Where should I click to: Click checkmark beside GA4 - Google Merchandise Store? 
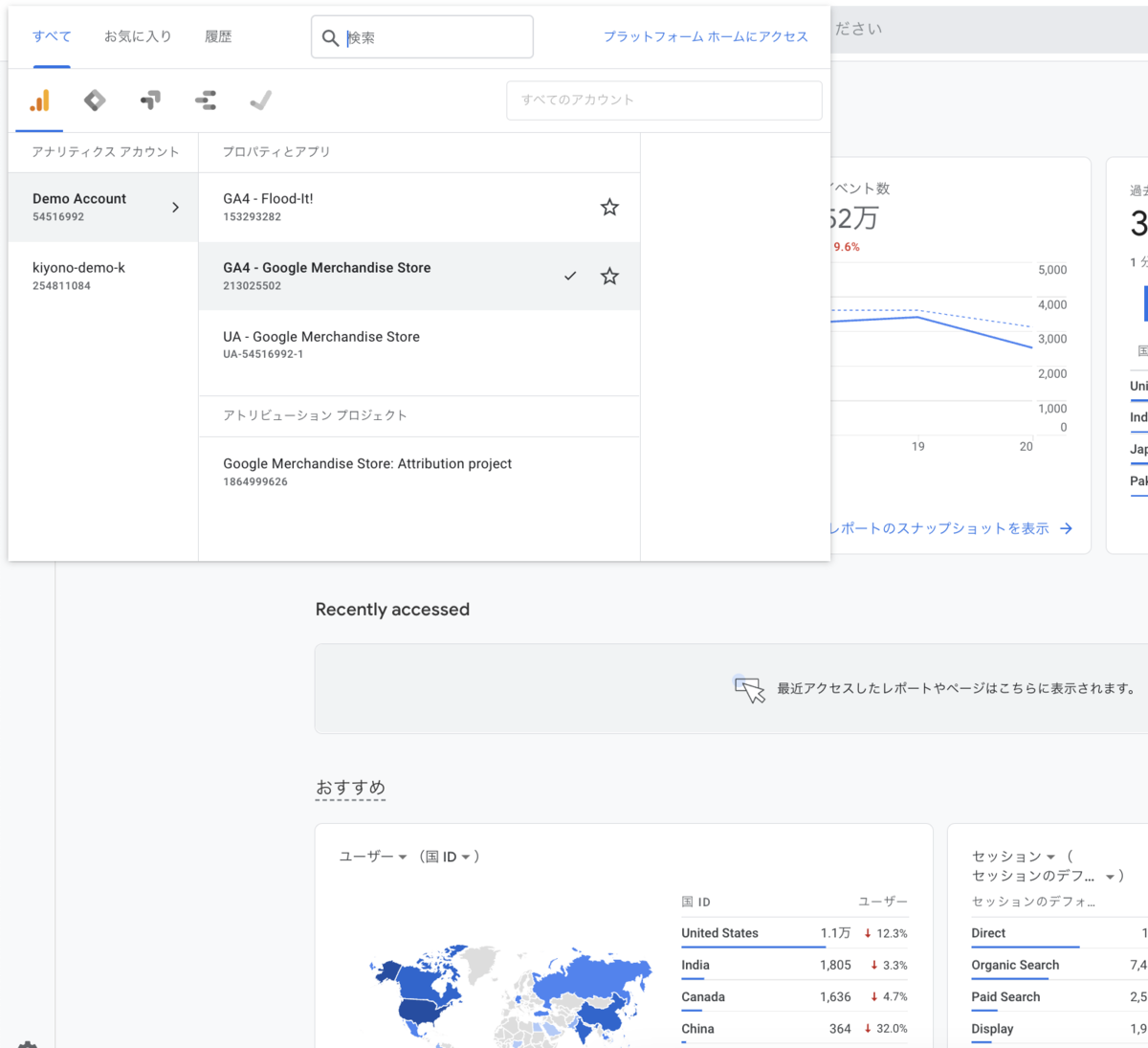coord(570,276)
